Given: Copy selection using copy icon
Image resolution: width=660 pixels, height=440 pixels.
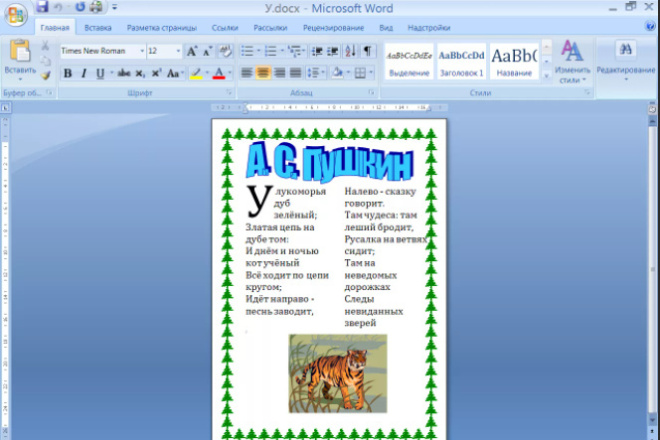Looking at the screenshot, I should (x=45, y=61).
